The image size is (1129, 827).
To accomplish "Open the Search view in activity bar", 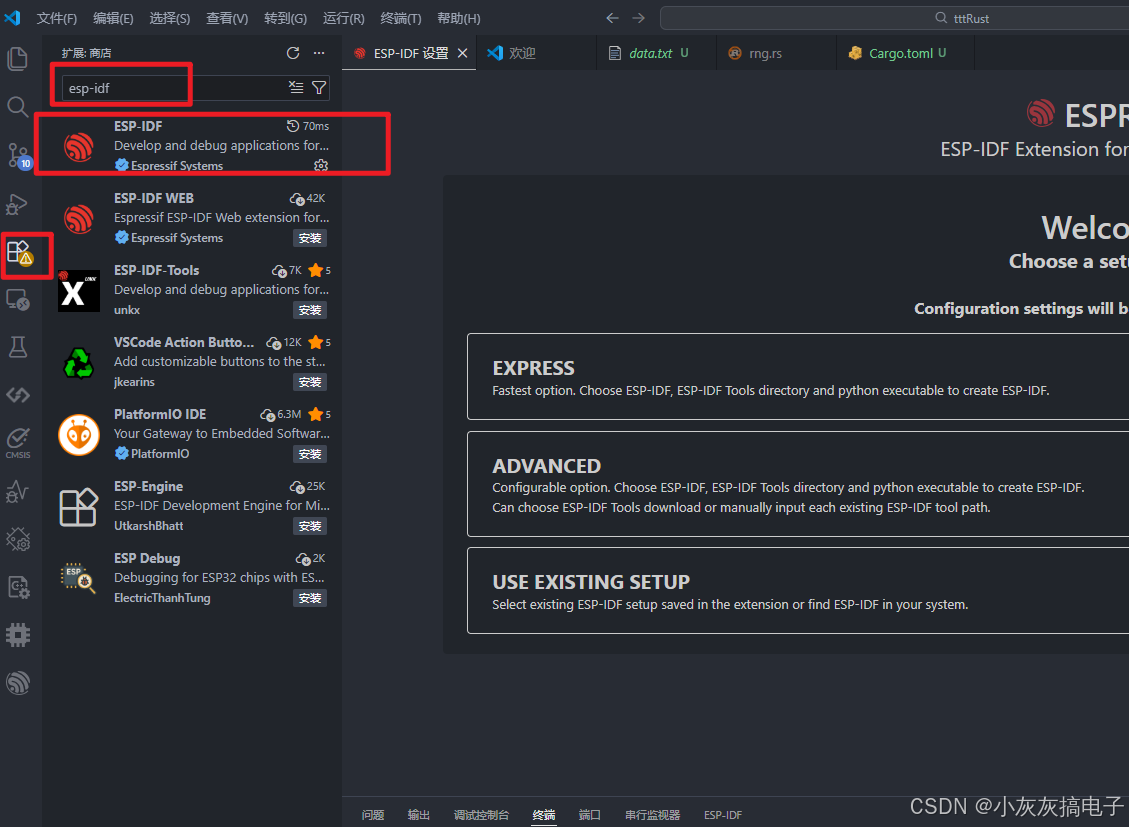I will click(17, 107).
